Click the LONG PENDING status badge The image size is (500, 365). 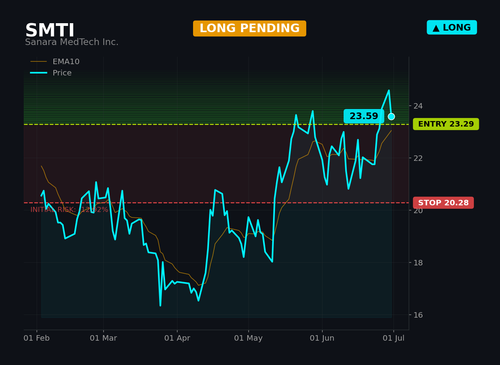tap(249, 28)
